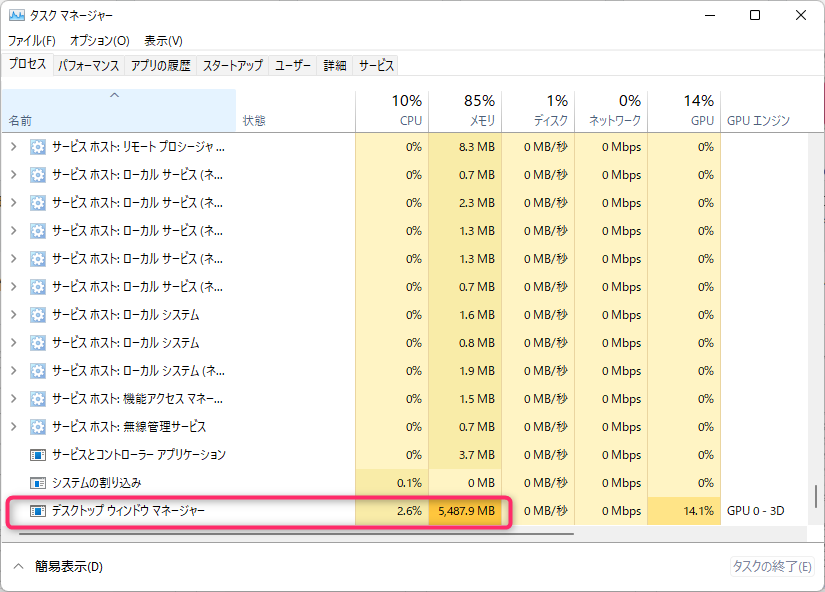This screenshot has width=825, height=592.
Task: Expand ローカル システム row with 1.6 MB
Action: pos(14,315)
